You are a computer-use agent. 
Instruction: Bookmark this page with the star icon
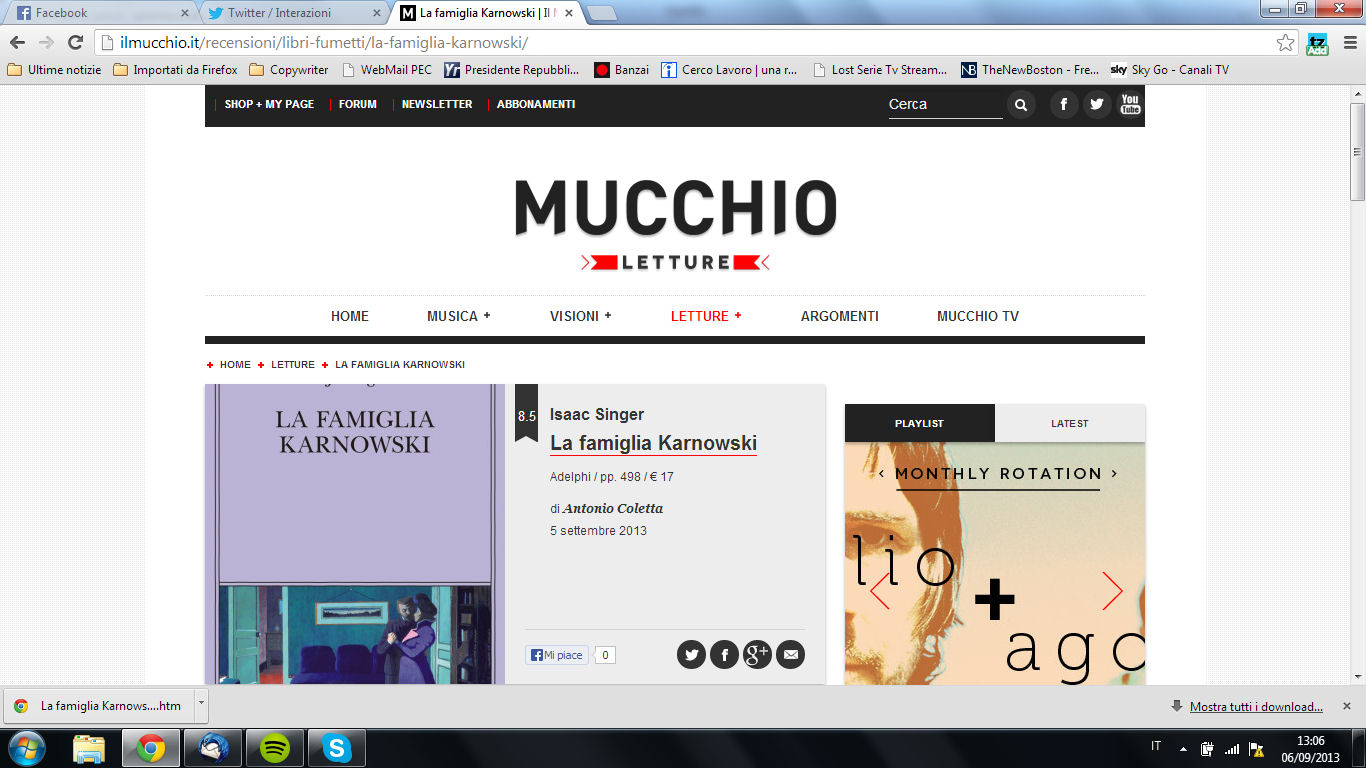1285,43
